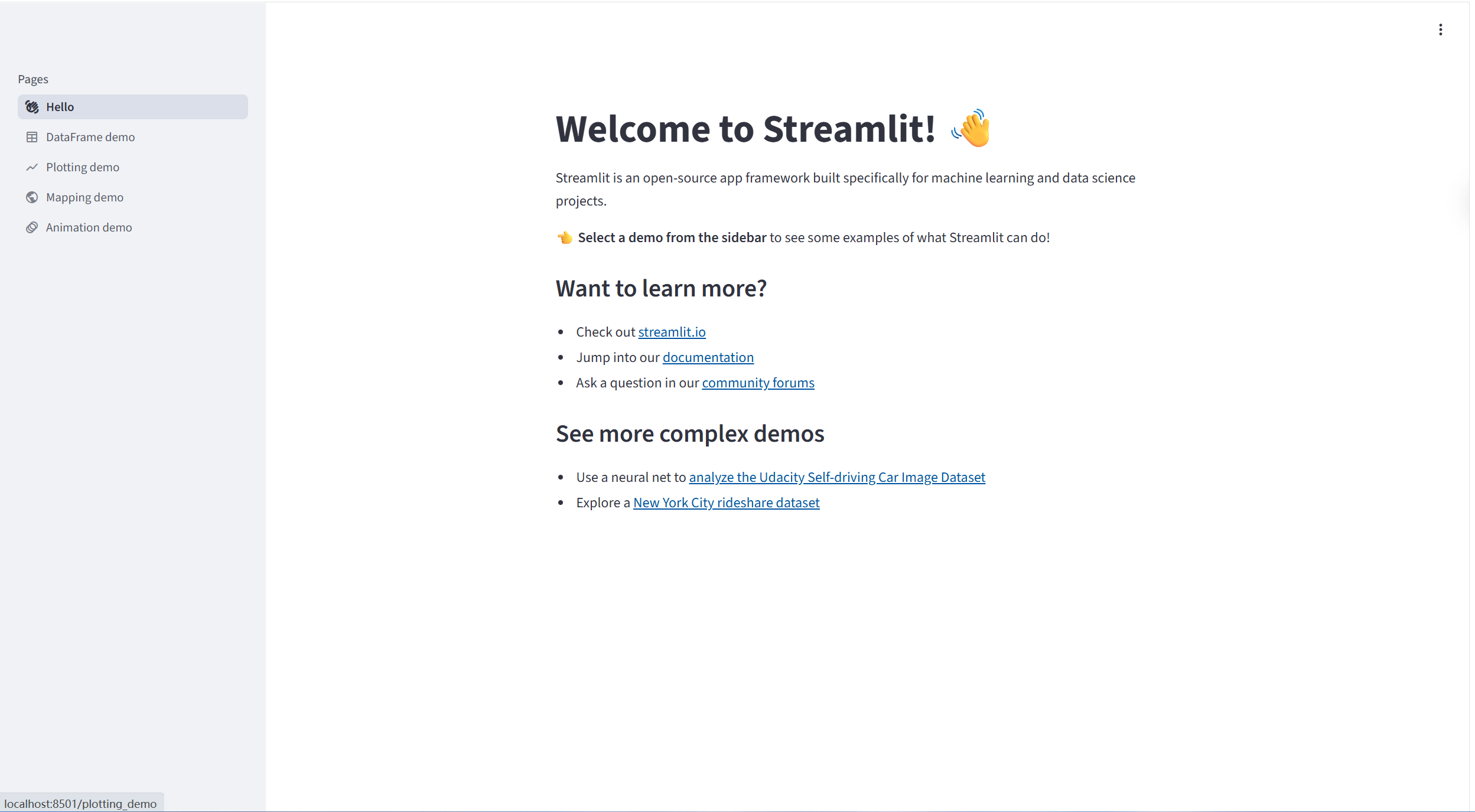Switch to the Plotting demo page
Image resolution: width=1475 pixels, height=812 pixels.
pyautogui.click(x=83, y=167)
